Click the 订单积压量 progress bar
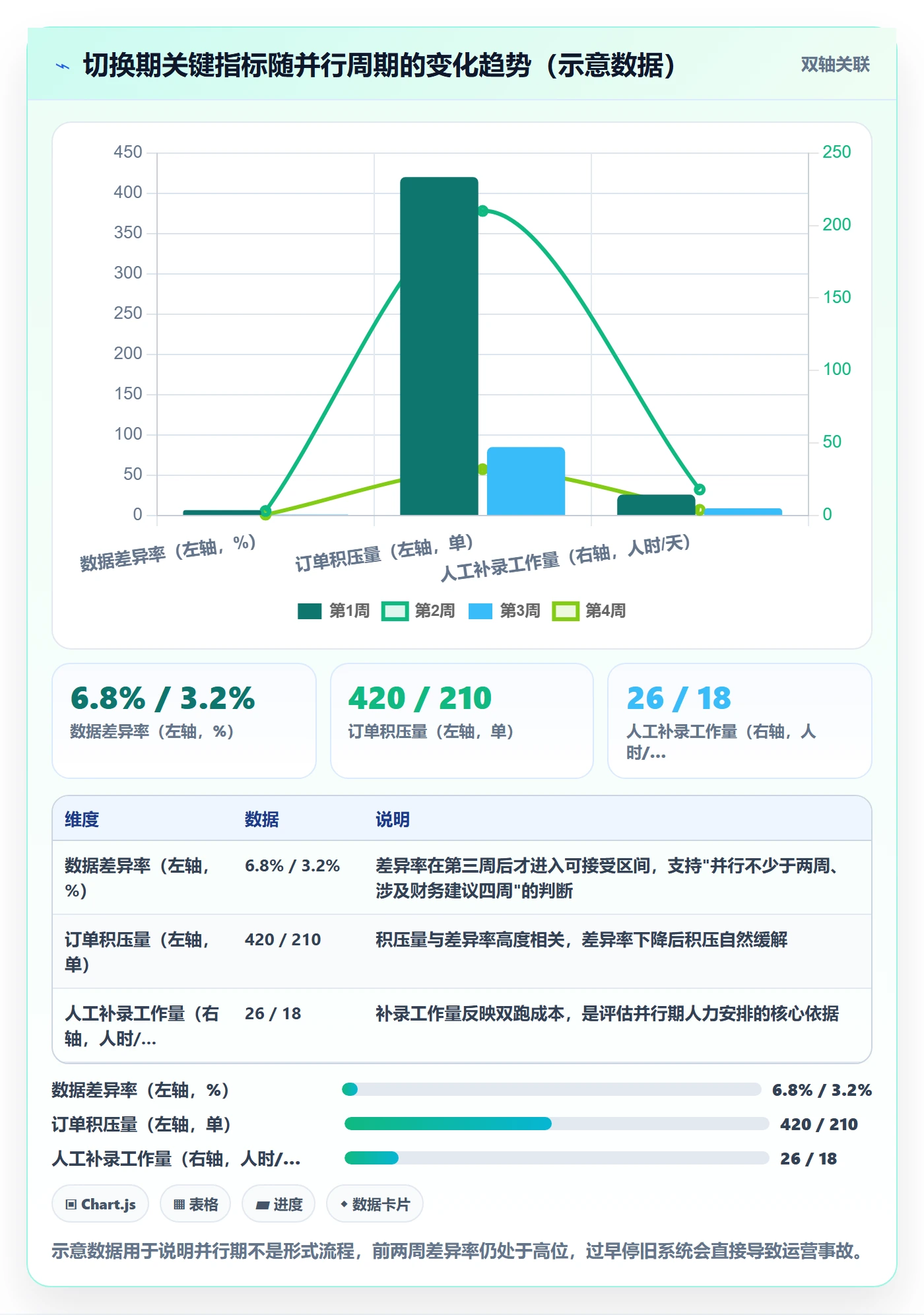The height and width of the screenshot is (1315, 924). (556, 1124)
